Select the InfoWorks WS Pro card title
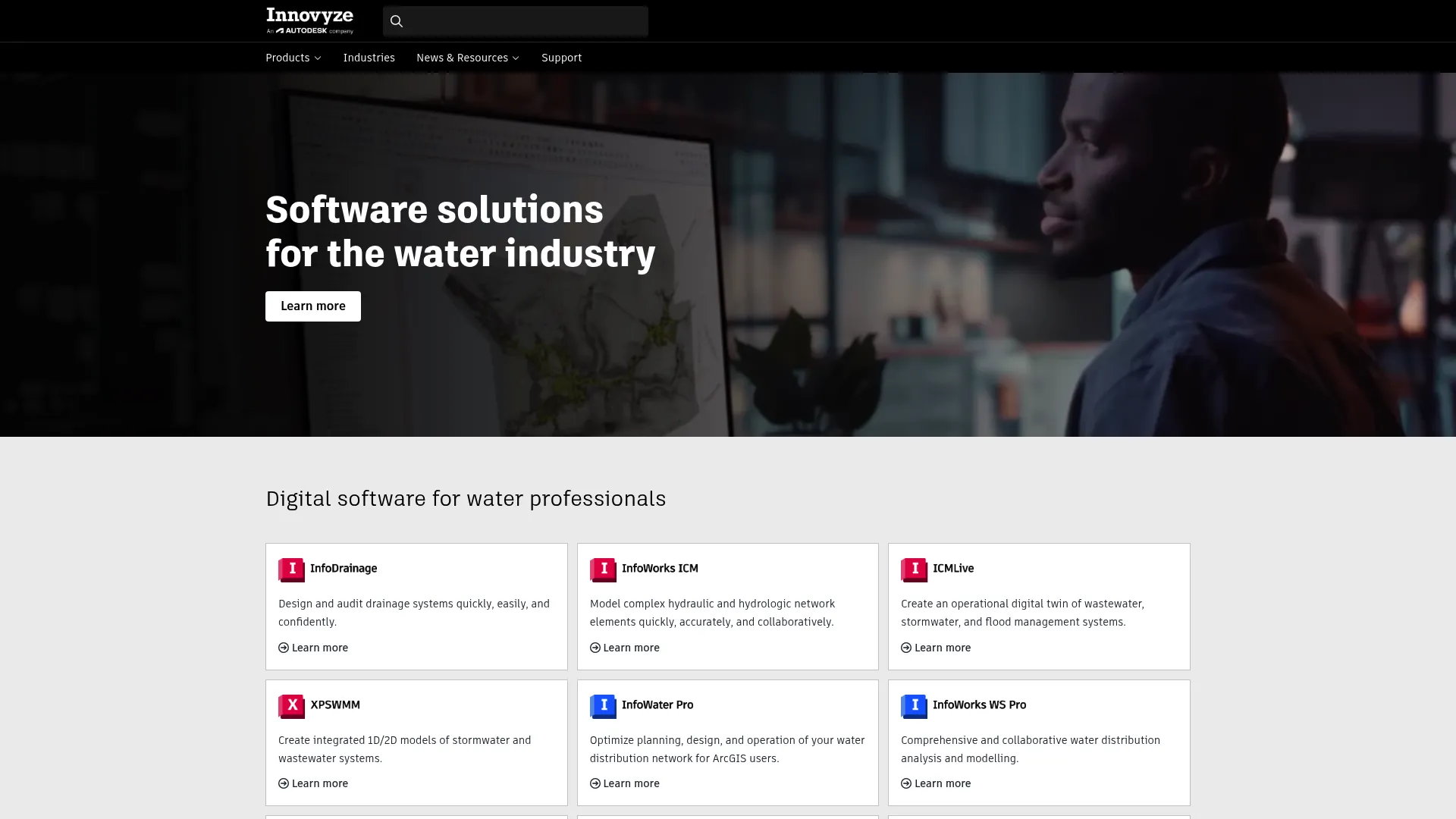1456x819 pixels. click(x=980, y=704)
